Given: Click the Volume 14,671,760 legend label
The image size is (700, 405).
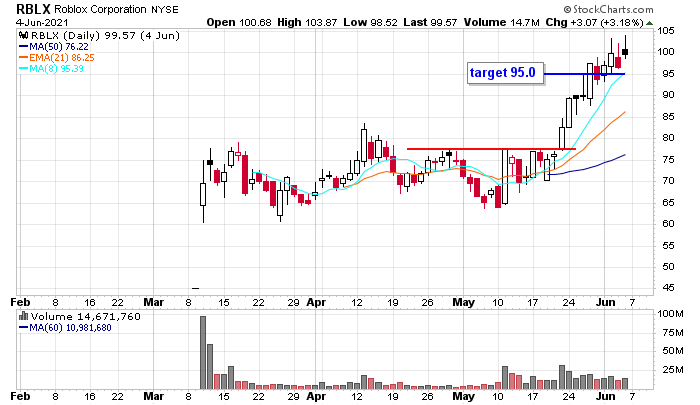Looking at the screenshot, I should point(85,317).
